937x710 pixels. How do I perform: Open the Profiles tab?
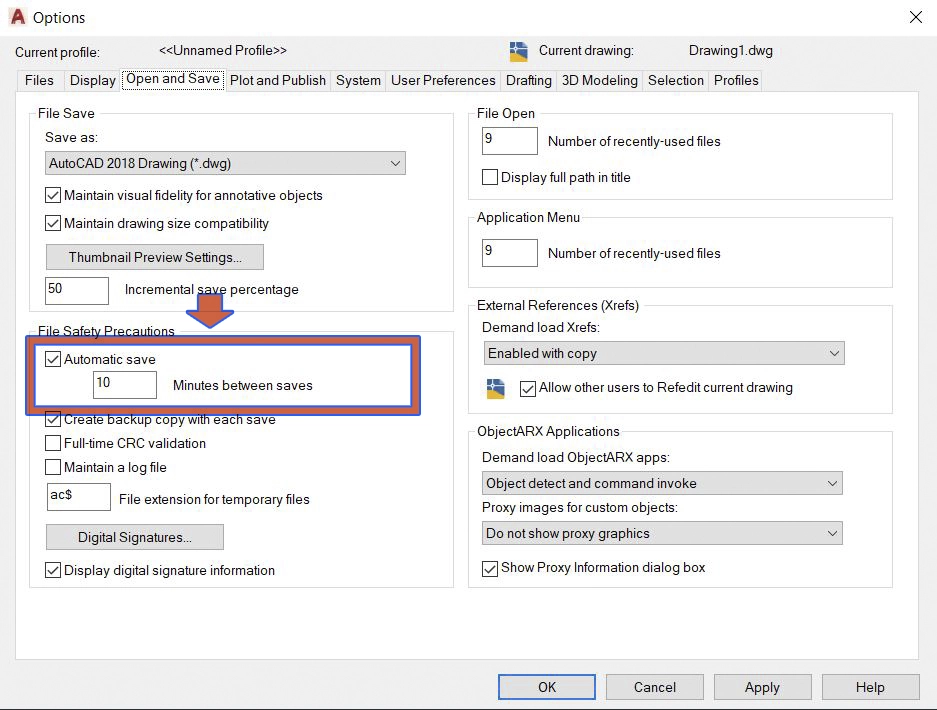coord(736,80)
